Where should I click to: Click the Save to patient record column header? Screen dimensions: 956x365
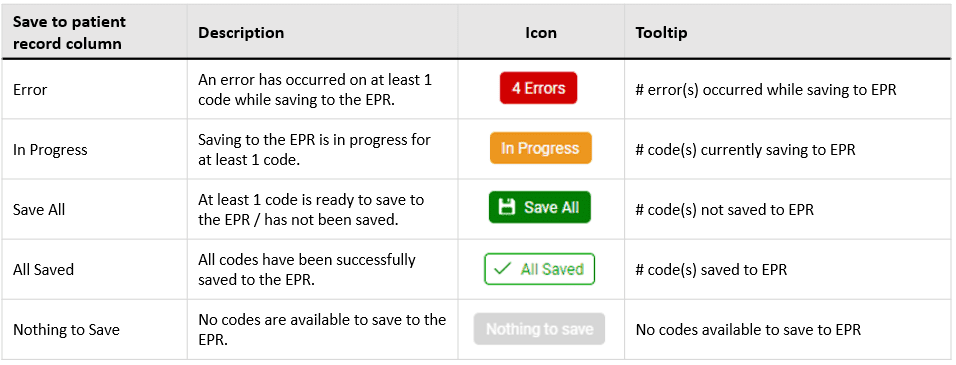pyautogui.click(x=70, y=33)
